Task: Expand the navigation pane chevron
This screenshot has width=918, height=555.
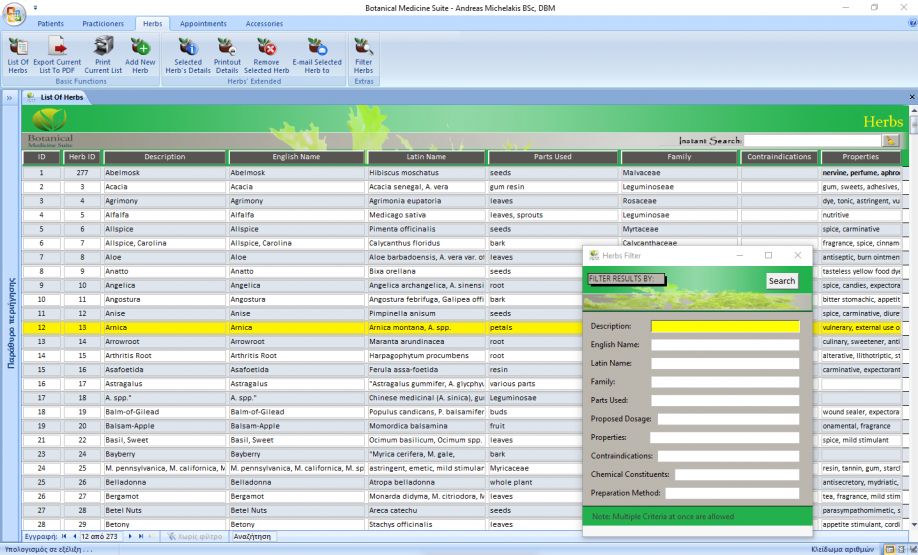Action: tap(9, 98)
